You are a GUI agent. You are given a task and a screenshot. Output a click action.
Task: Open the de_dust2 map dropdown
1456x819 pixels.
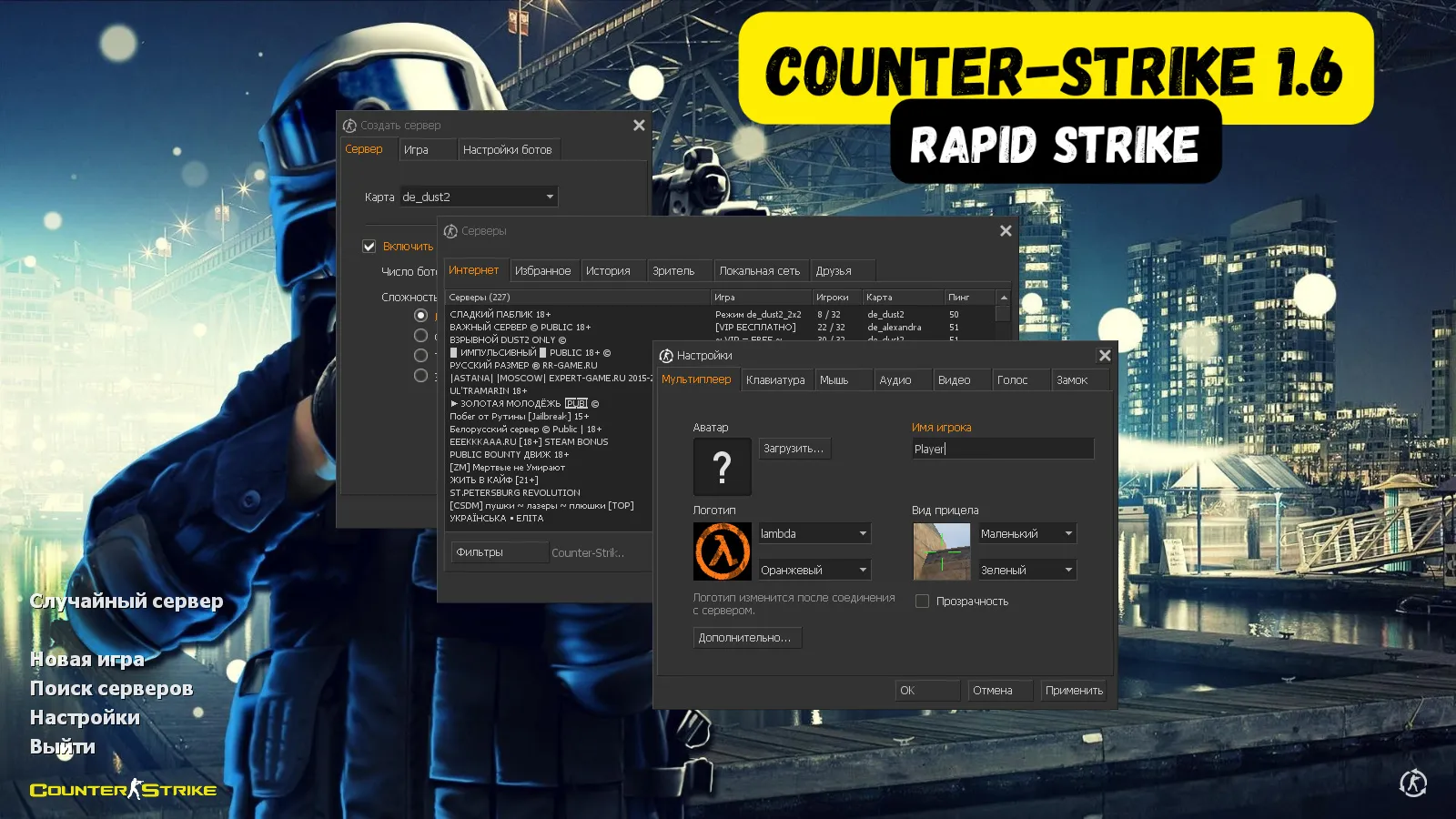[x=549, y=197]
